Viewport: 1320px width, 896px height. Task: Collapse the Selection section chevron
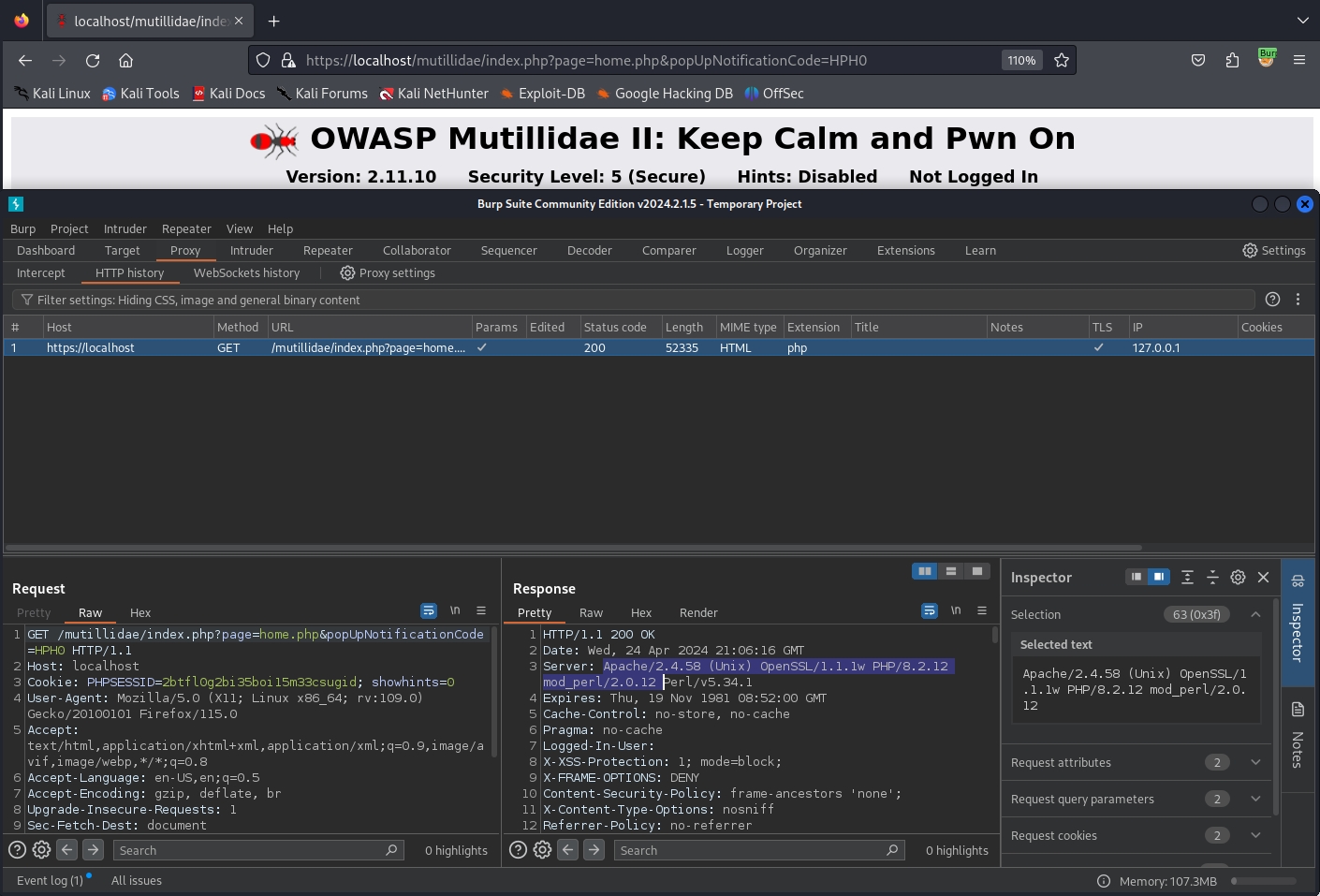click(1255, 614)
